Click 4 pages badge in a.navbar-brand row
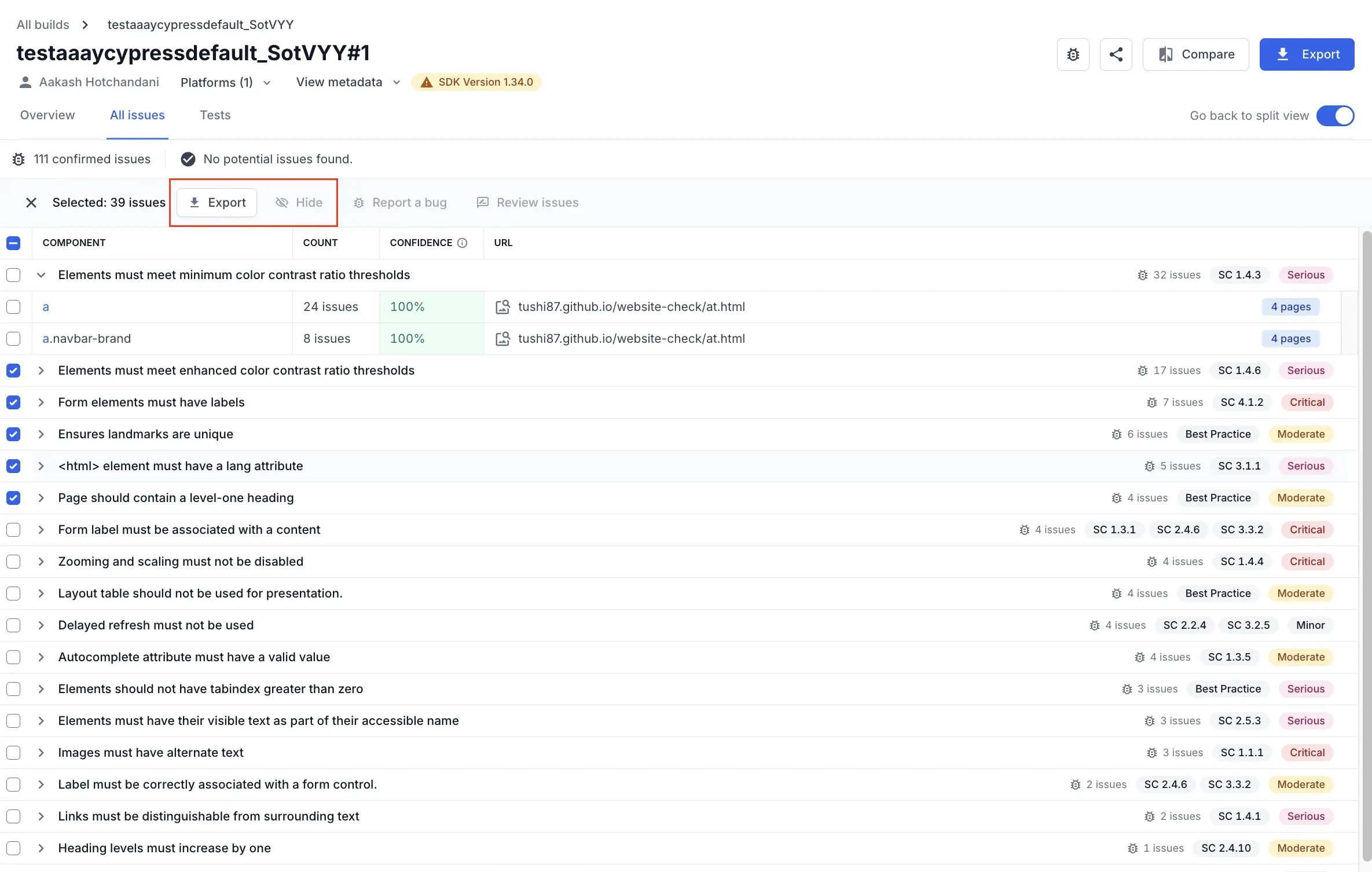Viewport: 1372px width, 872px height. pos(1290,339)
